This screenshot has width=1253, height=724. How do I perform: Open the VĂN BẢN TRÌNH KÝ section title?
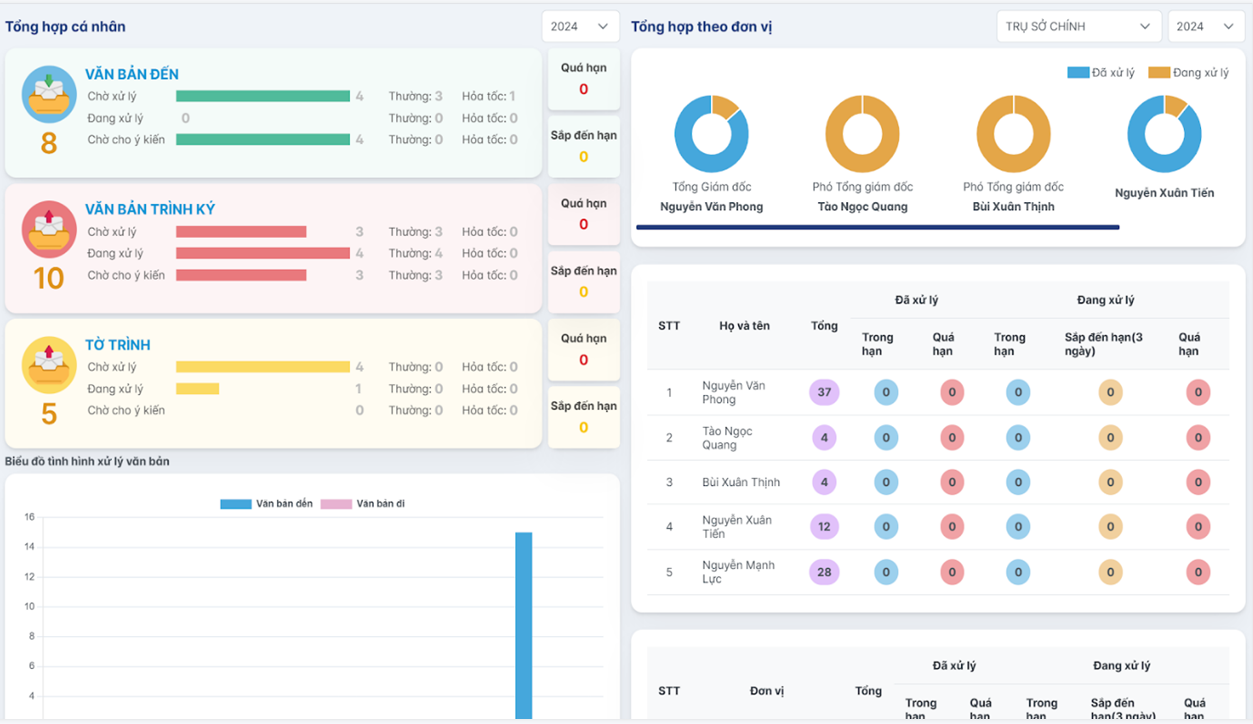click(150, 210)
